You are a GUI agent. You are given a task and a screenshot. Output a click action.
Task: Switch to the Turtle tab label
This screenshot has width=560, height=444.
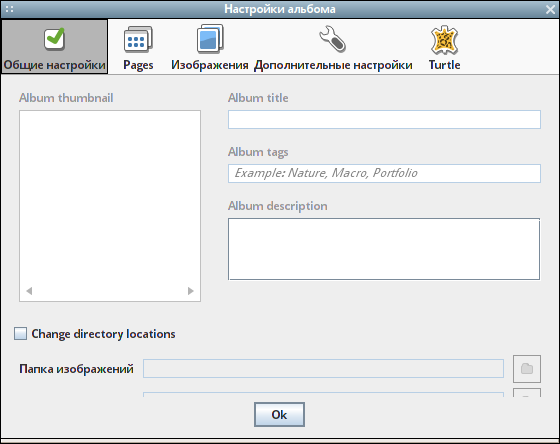click(x=444, y=65)
